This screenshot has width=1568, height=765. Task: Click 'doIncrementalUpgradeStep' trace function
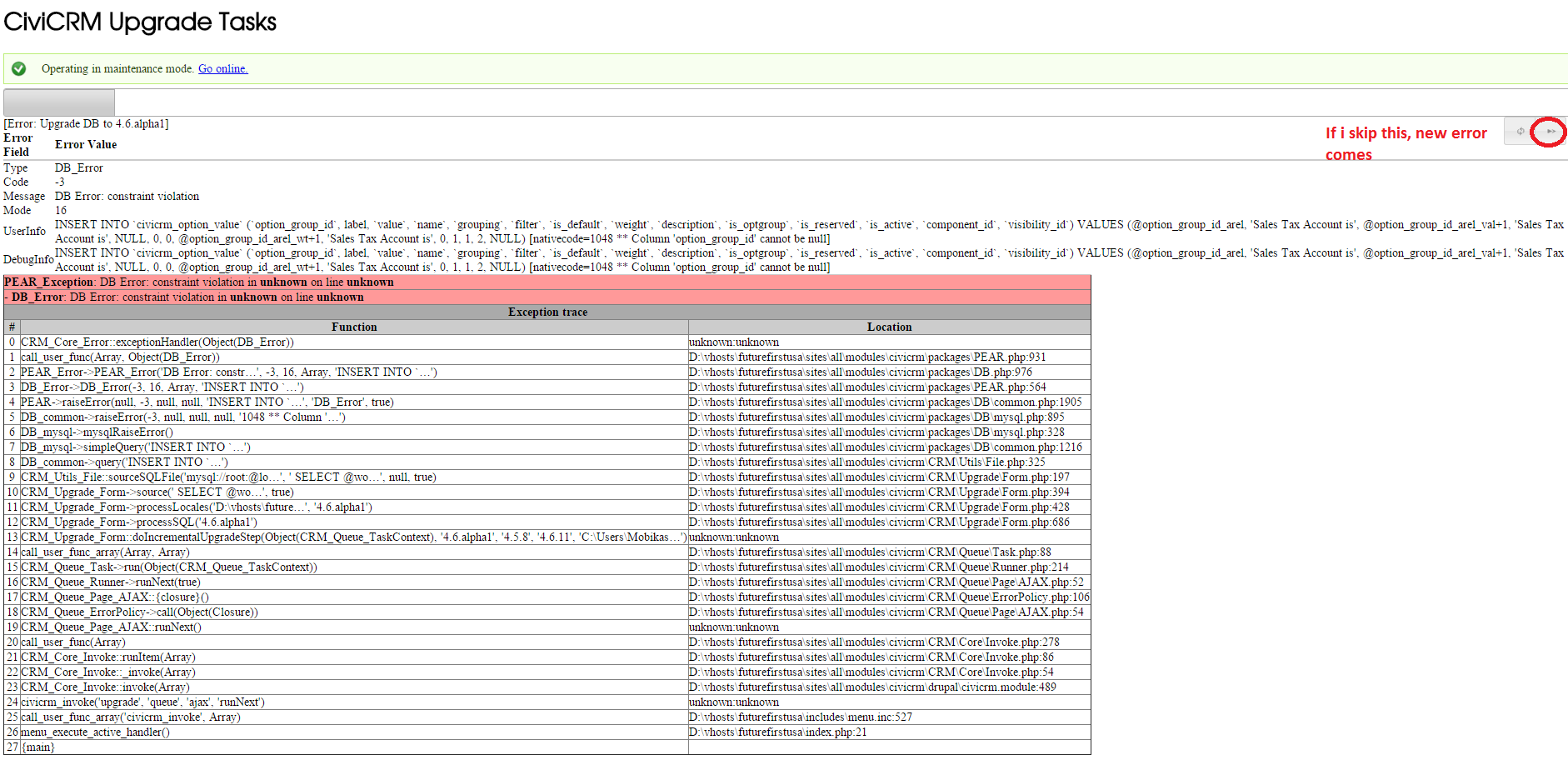click(x=354, y=537)
